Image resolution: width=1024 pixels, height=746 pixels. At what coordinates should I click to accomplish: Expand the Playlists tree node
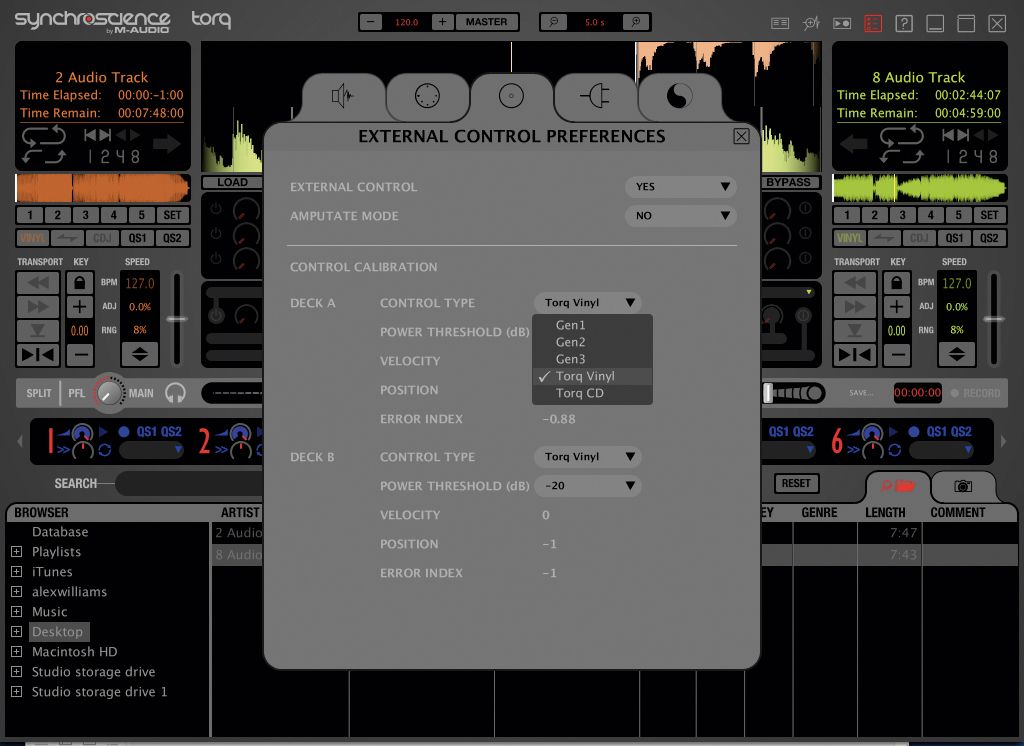tap(17, 552)
